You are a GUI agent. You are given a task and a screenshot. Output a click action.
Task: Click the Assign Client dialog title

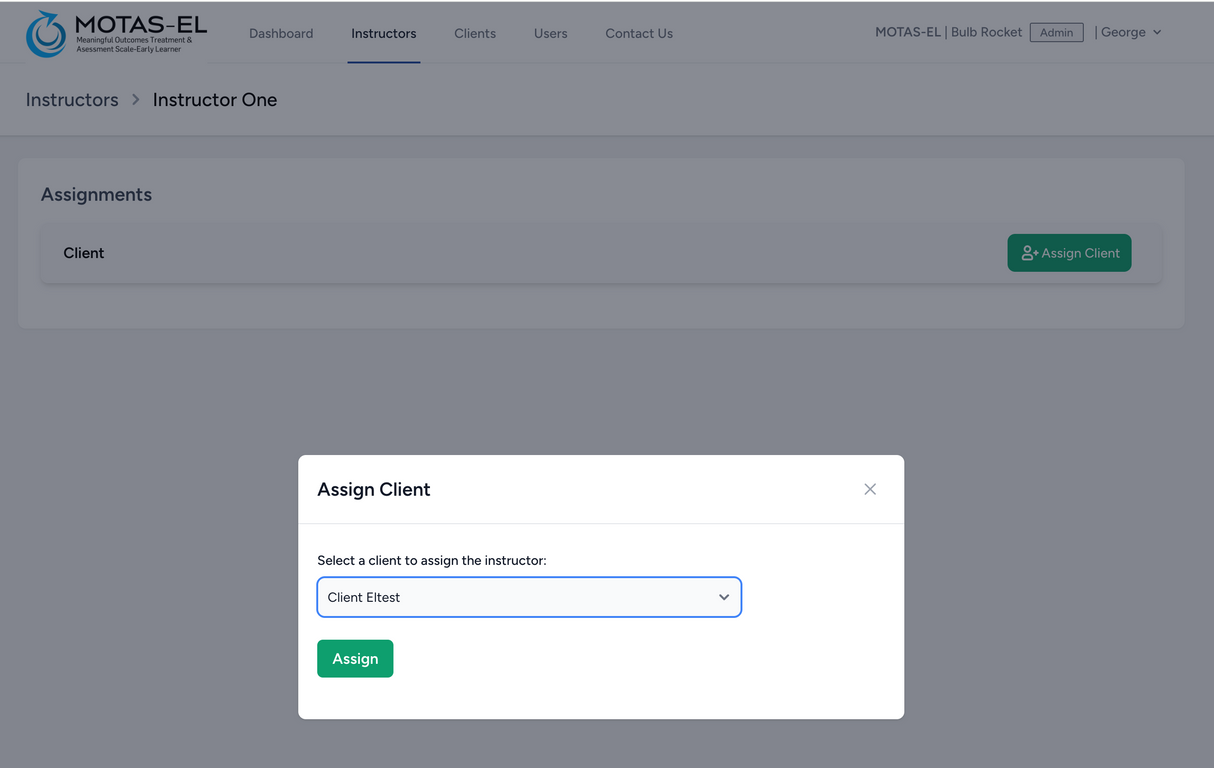pos(374,490)
